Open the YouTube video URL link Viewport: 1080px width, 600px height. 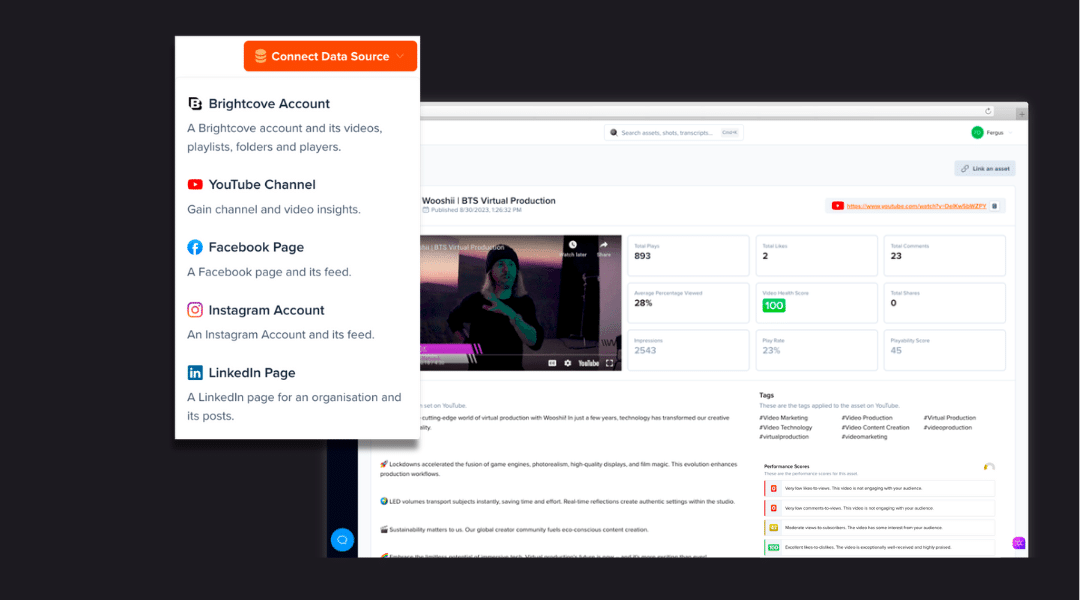click(x=916, y=206)
